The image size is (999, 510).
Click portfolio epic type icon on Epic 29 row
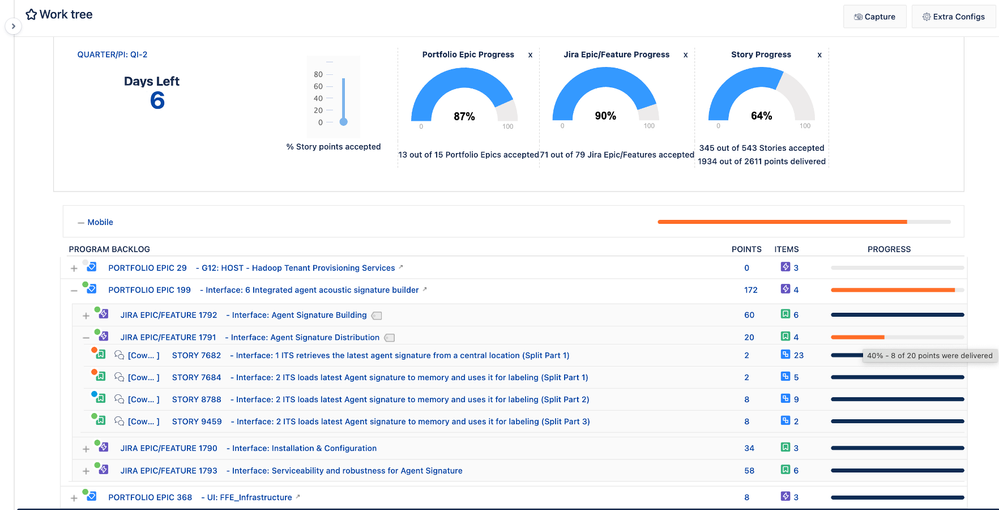click(x=91, y=268)
